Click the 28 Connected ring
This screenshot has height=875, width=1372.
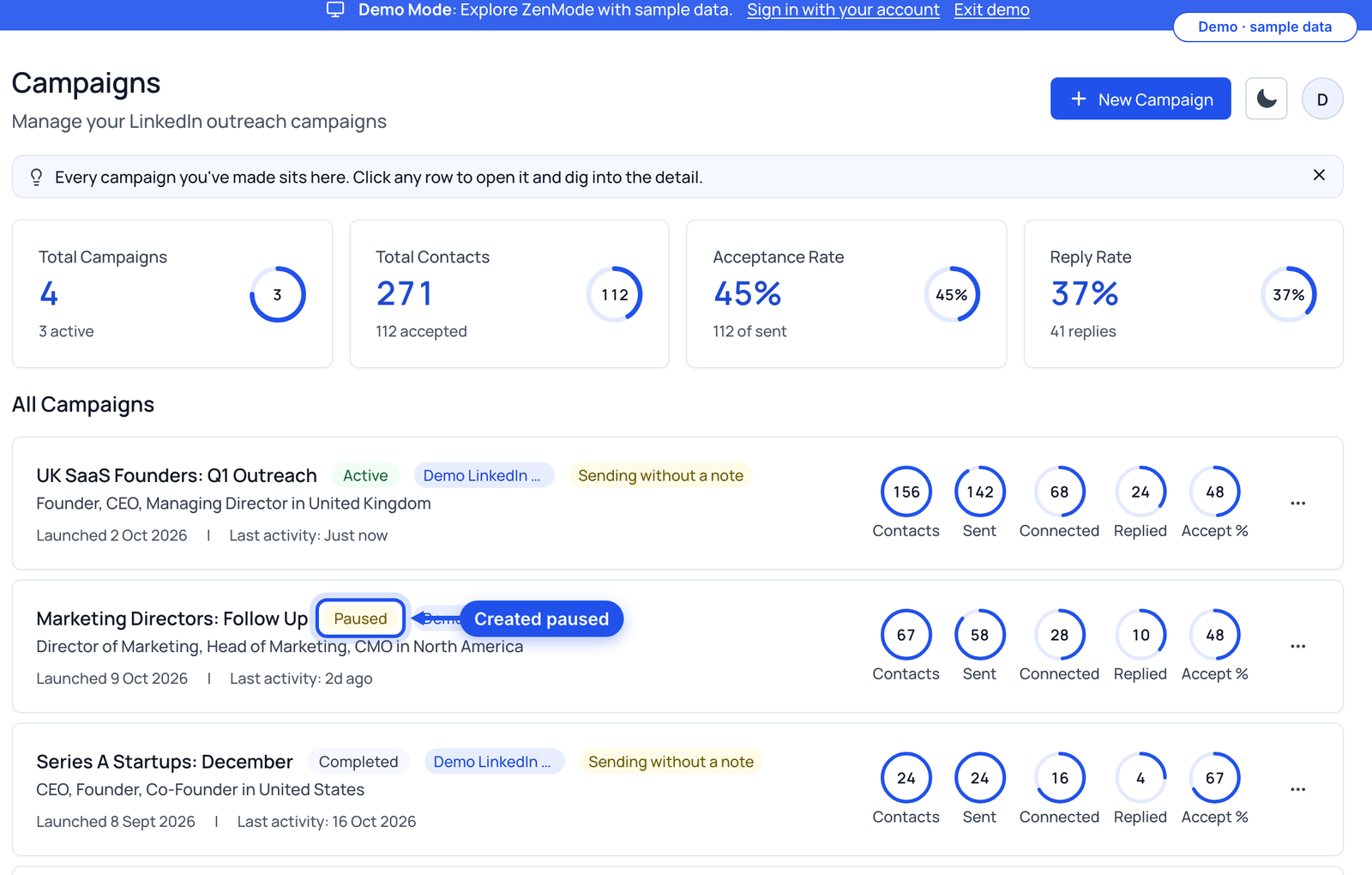pos(1060,635)
